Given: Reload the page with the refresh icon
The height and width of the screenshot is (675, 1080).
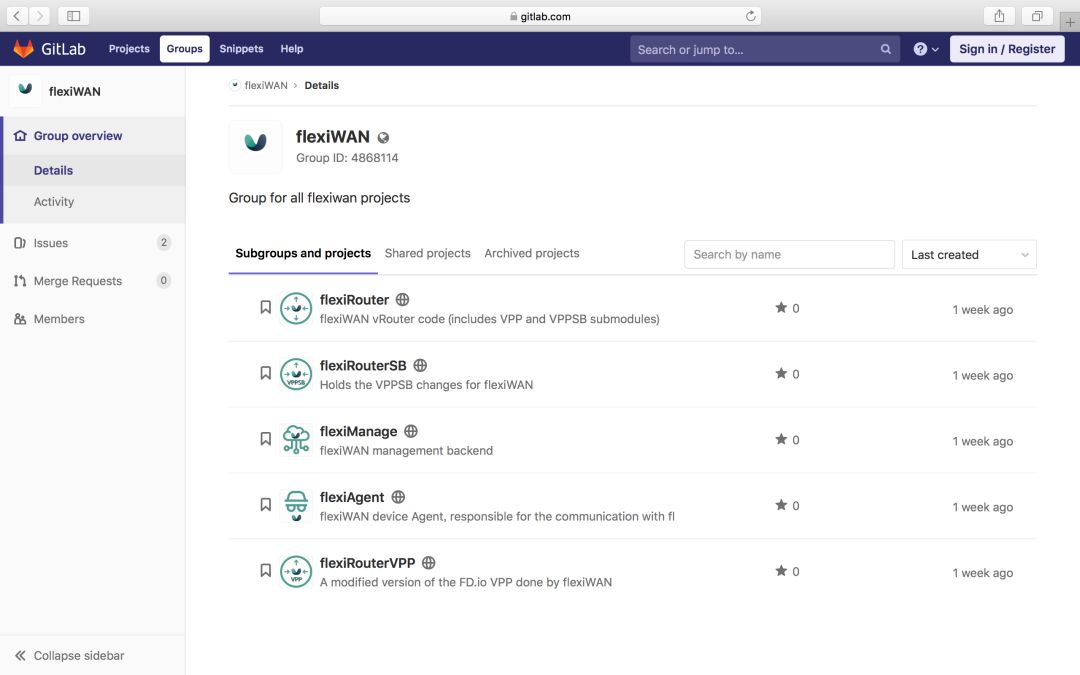Looking at the screenshot, I should pos(750,16).
